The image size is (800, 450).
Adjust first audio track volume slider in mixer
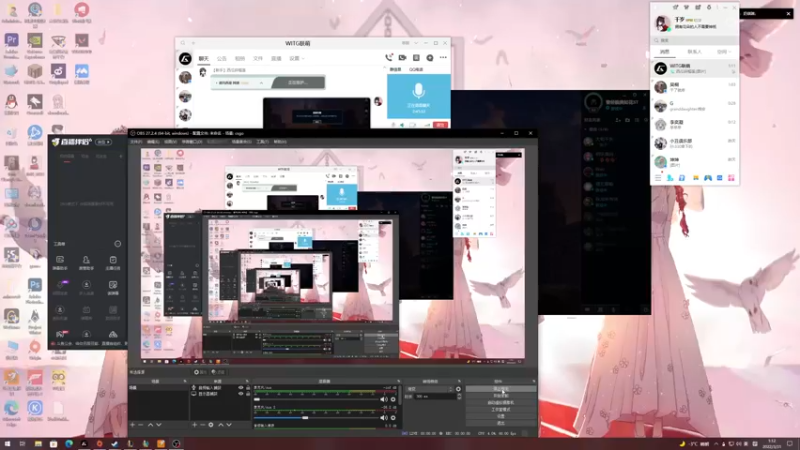pyautogui.click(x=316, y=399)
